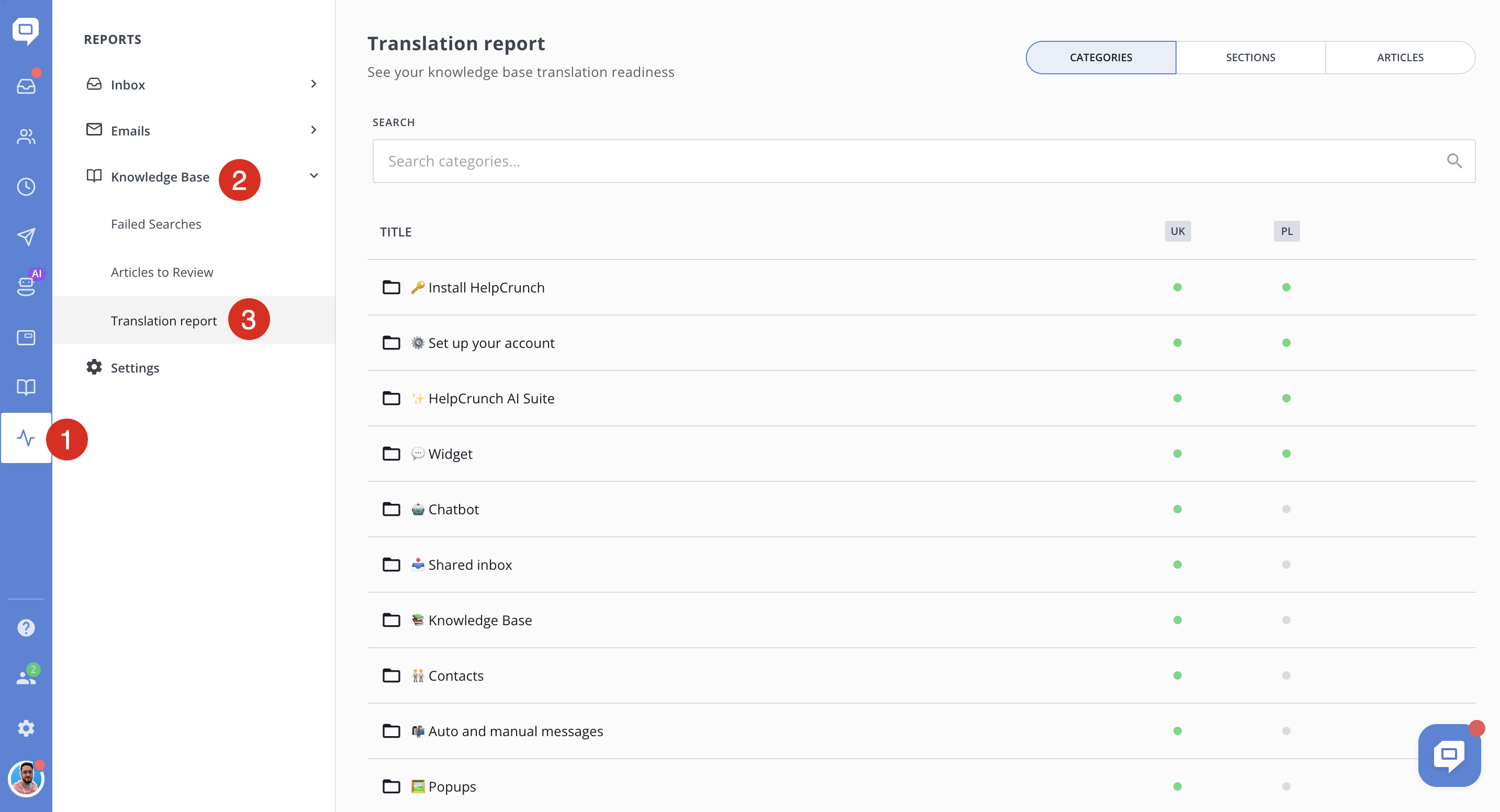Click user avatar at sidebar bottom
The height and width of the screenshot is (812, 1500).
pos(26,779)
